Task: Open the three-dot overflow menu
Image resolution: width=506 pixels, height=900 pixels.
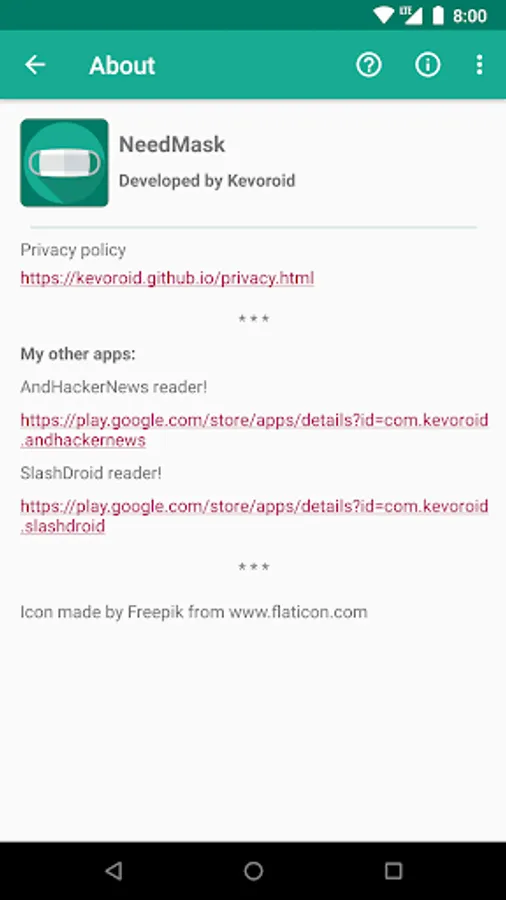Action: pyautogui.click(x=480, y=65)
